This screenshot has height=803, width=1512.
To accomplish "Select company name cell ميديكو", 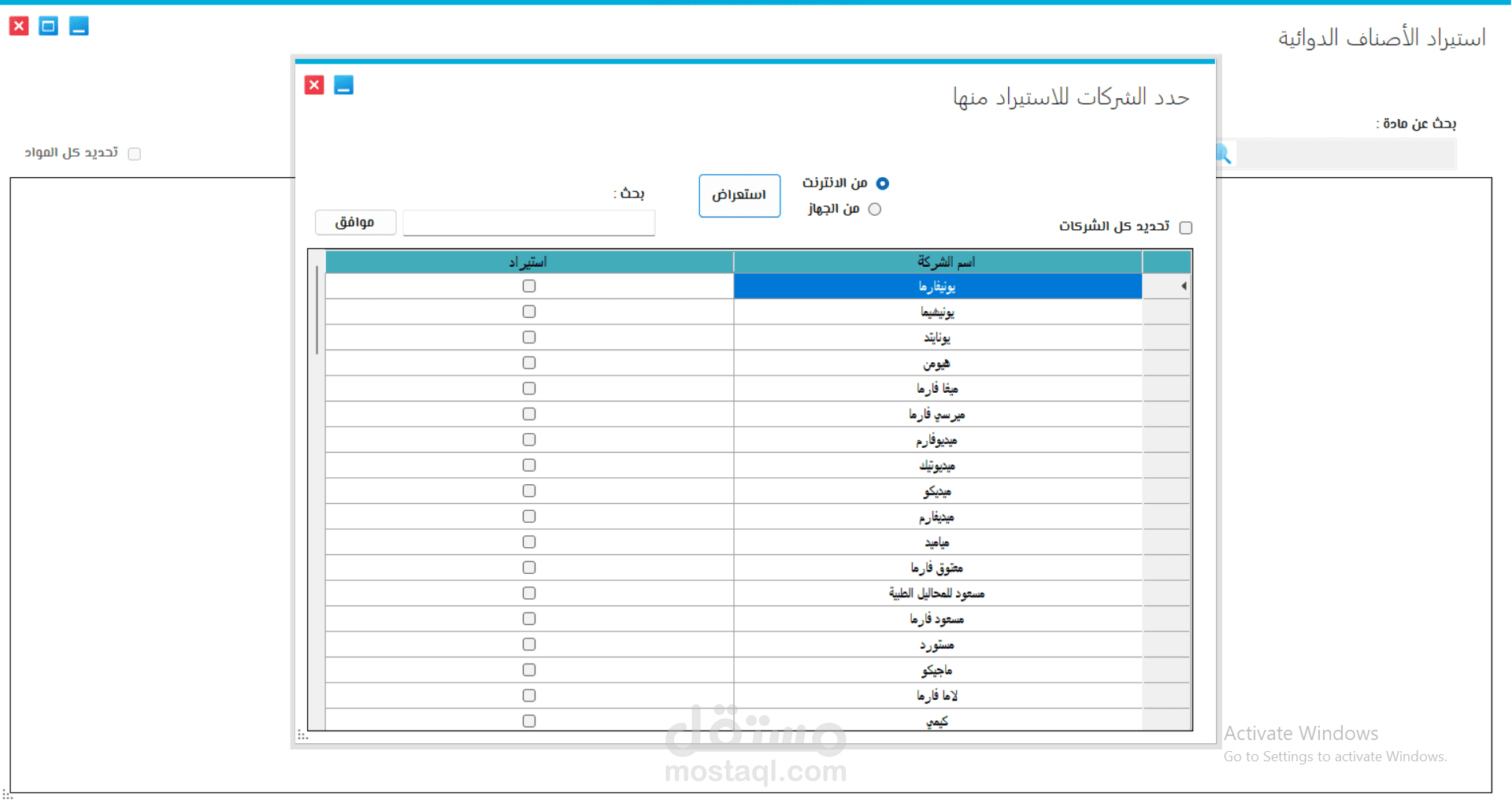I will click(938, 491).
